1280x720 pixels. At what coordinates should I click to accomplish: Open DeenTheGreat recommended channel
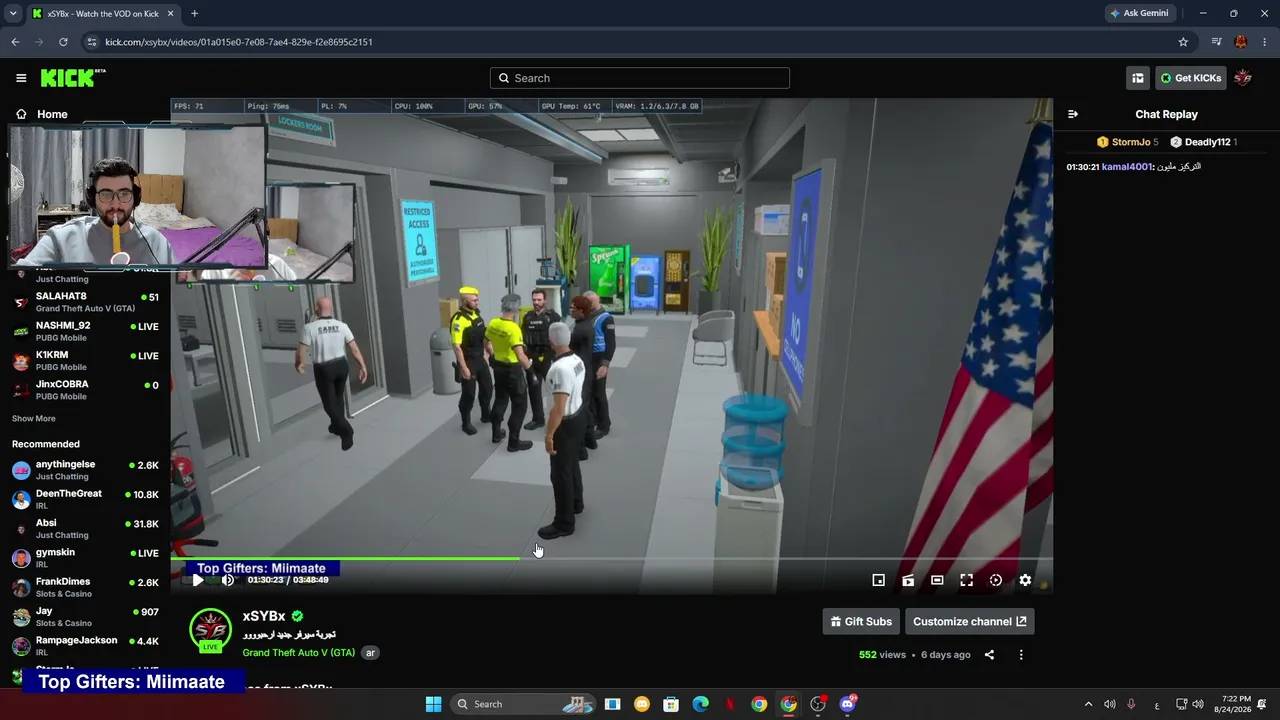[x=86, y=499]
